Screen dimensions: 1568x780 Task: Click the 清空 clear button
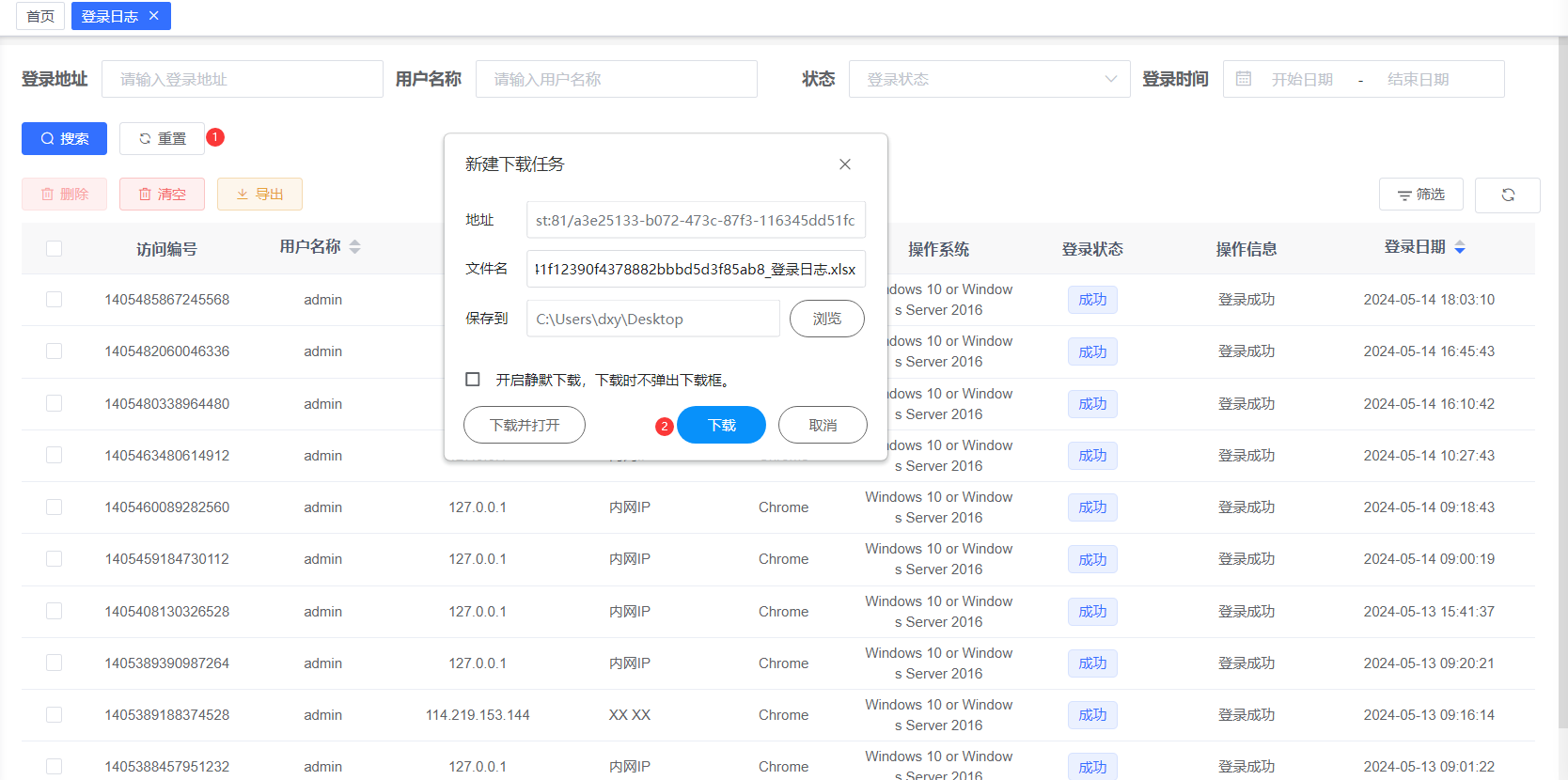pyautogui.click(x=162, y=194)
